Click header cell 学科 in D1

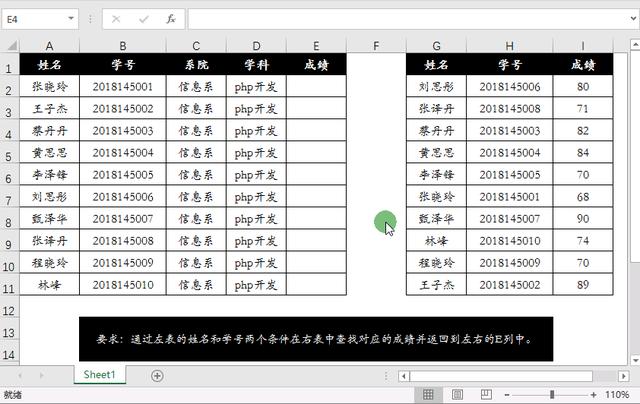(x=256, y=64)
